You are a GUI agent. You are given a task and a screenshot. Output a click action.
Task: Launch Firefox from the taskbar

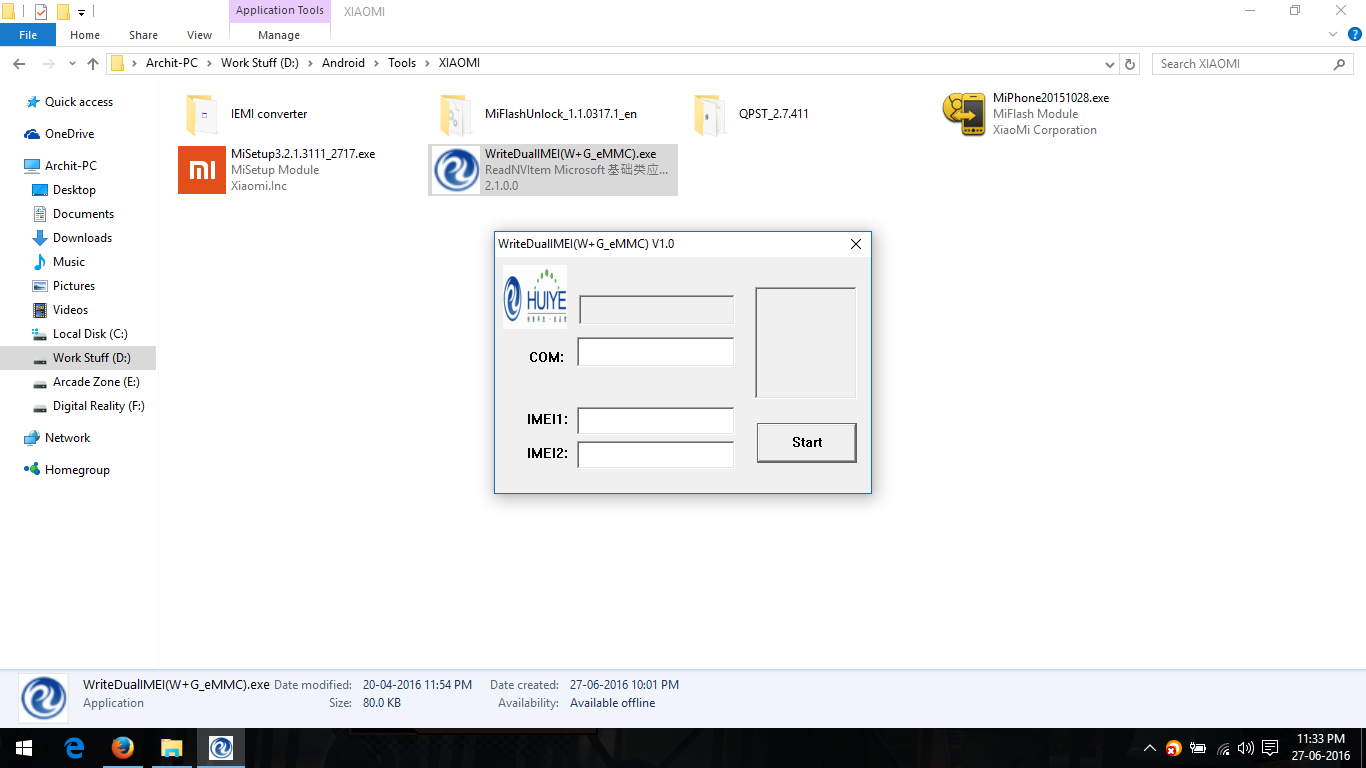[x=123, y=748]
